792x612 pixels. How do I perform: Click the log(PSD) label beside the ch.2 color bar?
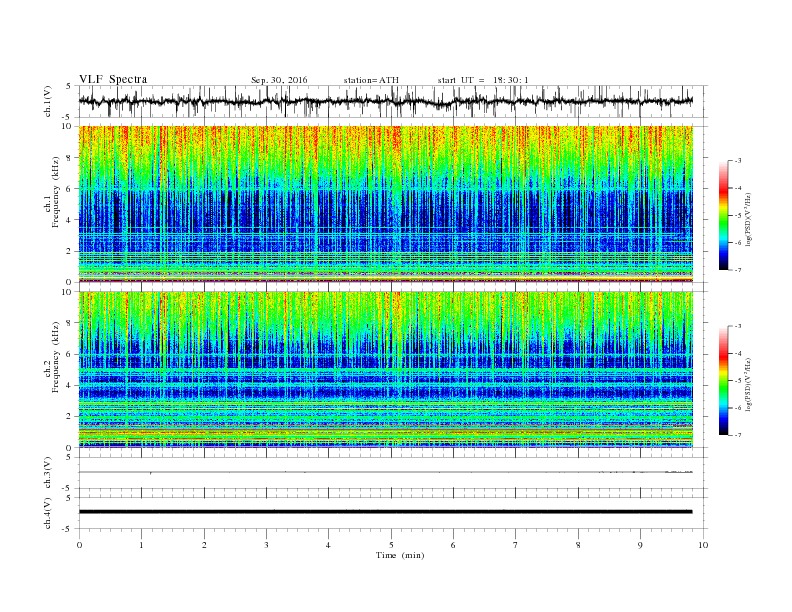tap(748, 385)
